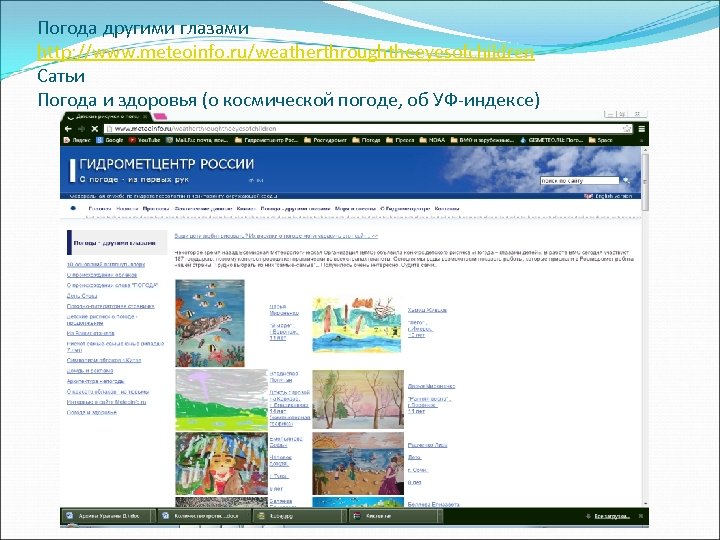Screen dimensions: 720x540
Task: Click the site search magnifier icon
Action: pos(626,180)
